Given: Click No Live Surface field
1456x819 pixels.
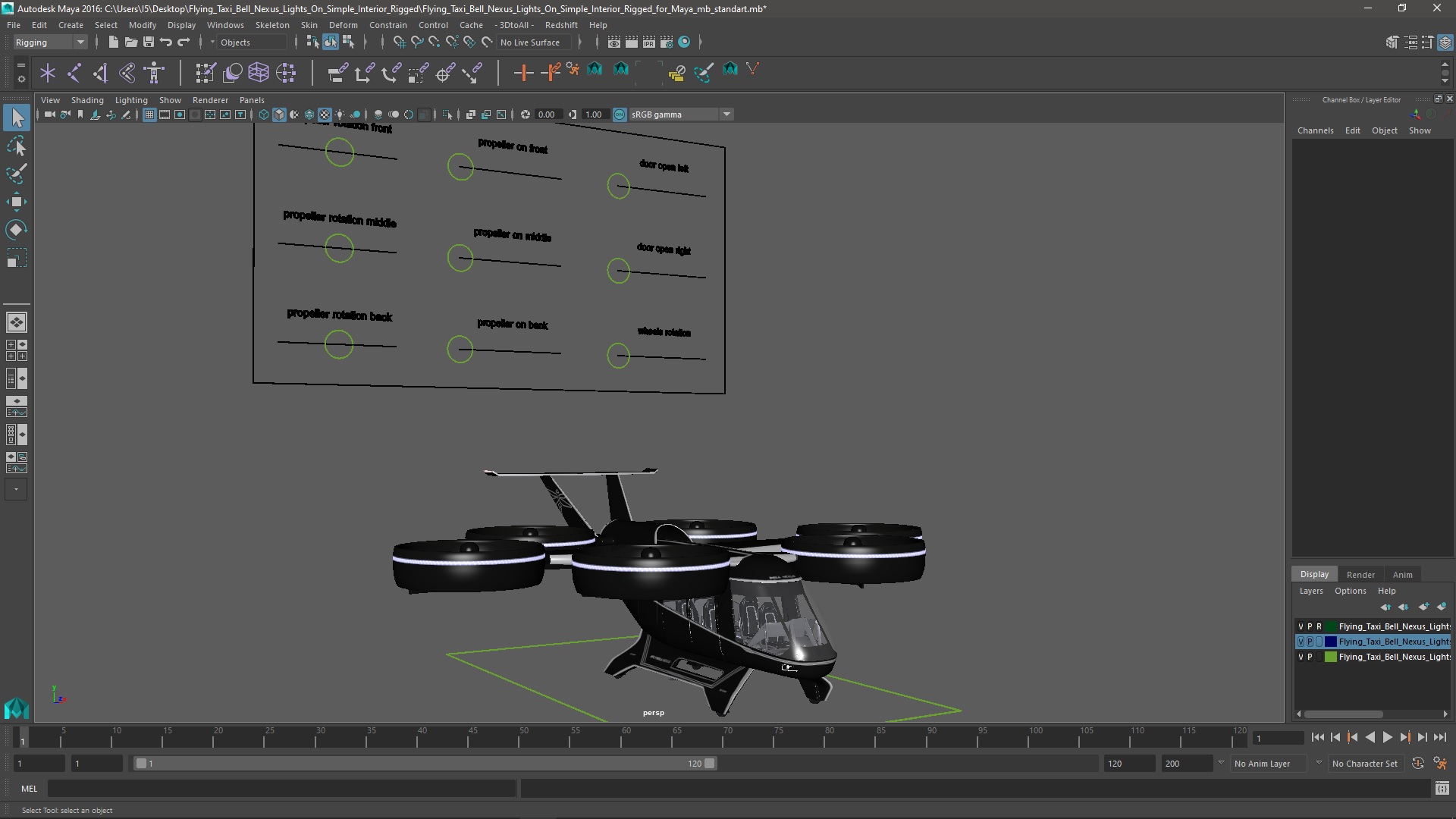Looking at the screenshot, I should (534, 42).
